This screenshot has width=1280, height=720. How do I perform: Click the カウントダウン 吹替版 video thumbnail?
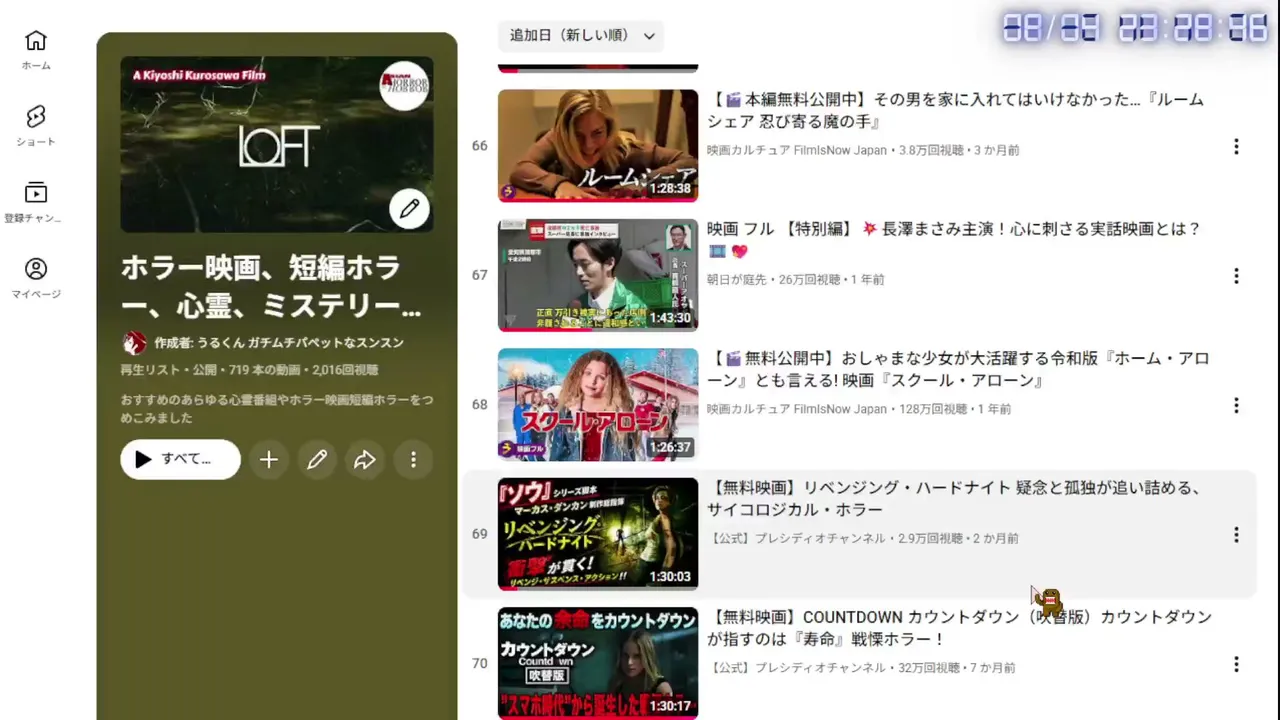598,663
